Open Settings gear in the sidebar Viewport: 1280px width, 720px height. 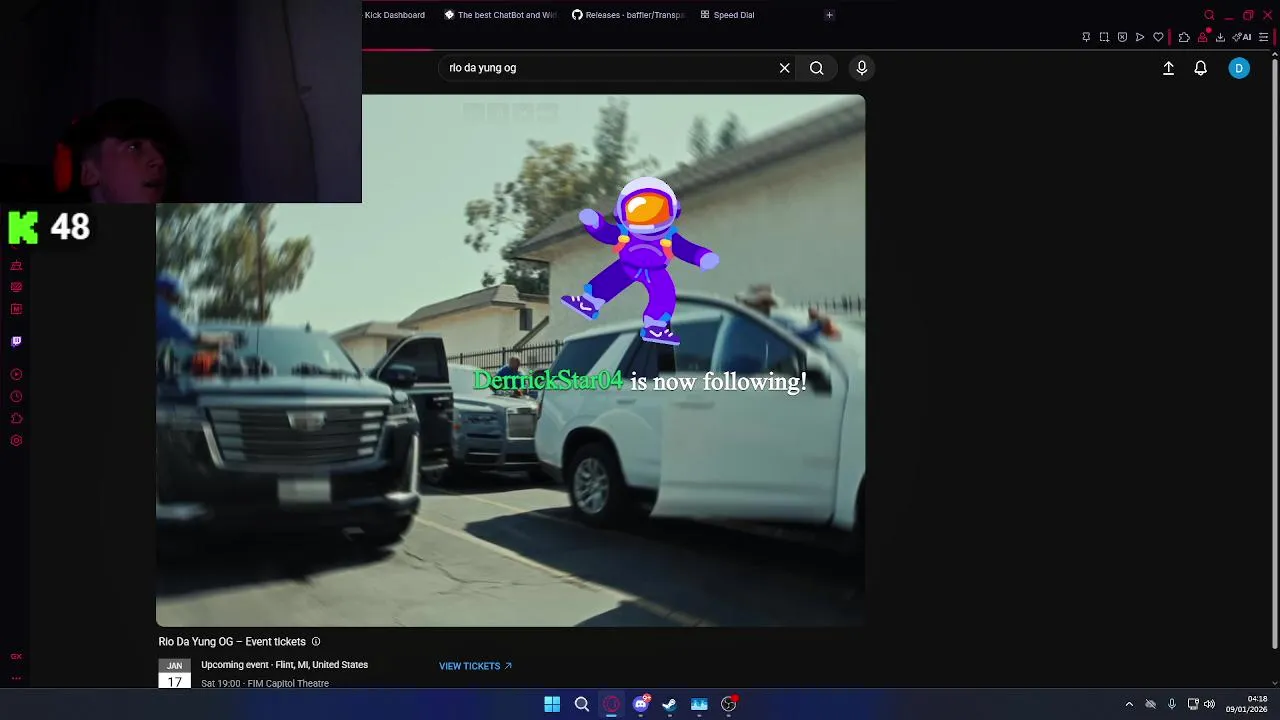tap(16, 440)
